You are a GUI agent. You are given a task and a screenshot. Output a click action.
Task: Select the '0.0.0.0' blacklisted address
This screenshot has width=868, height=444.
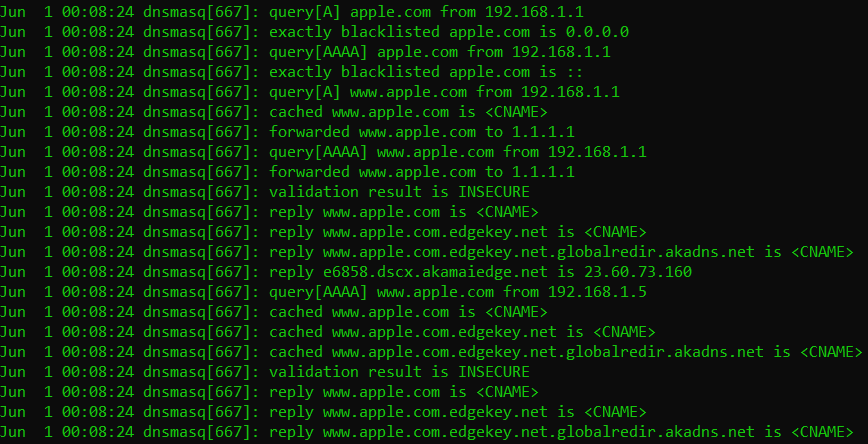[597, 32]
